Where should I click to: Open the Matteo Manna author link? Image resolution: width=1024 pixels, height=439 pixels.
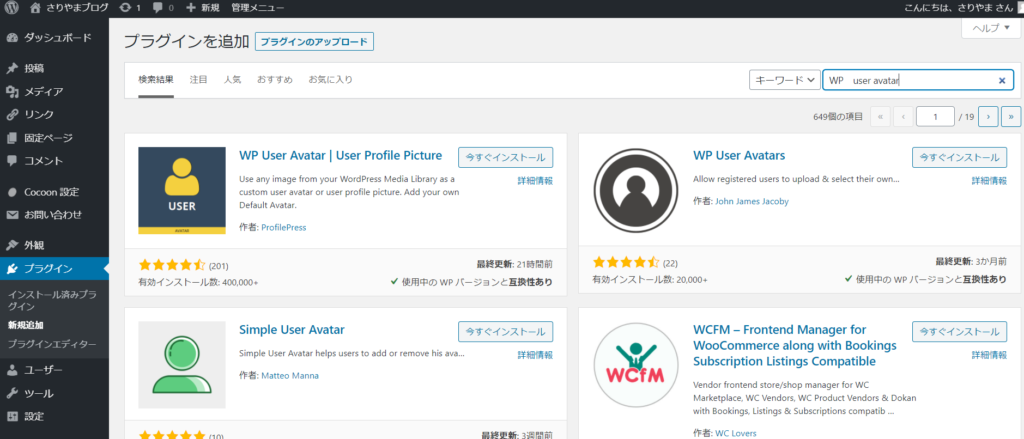coord(290,376)
